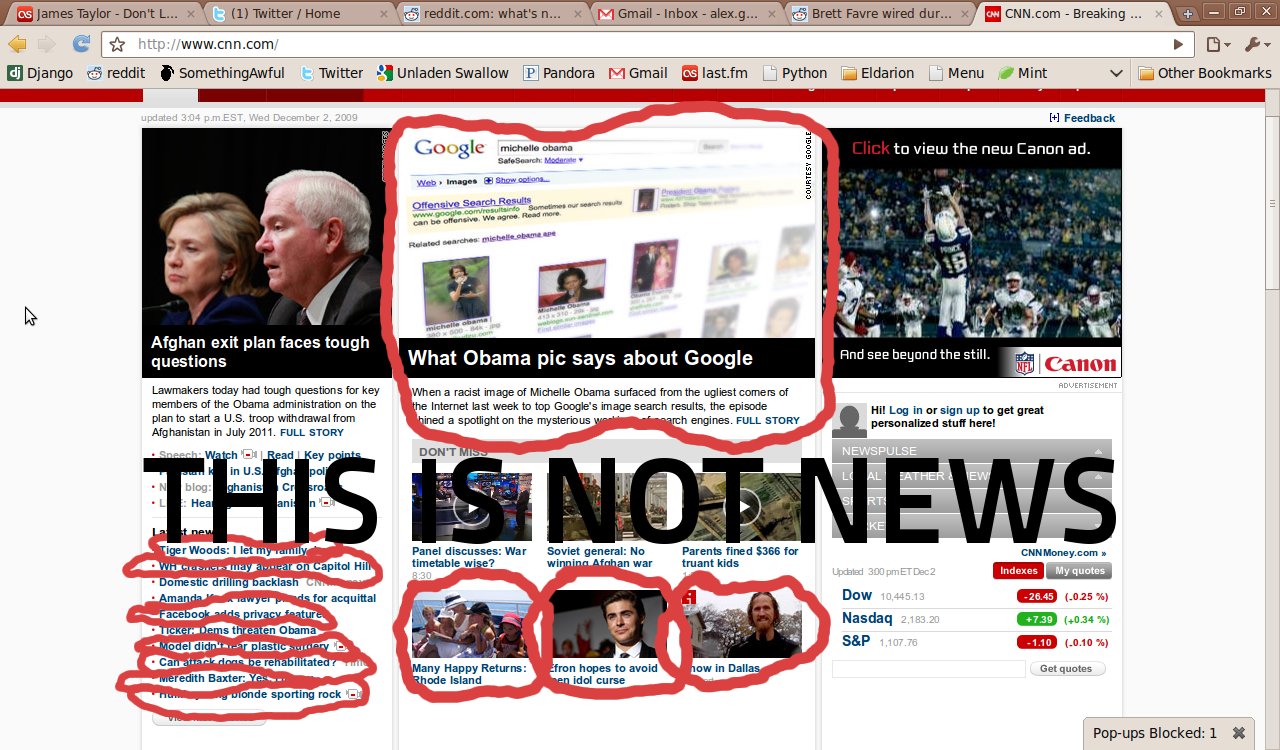Open WH crashers may appear on Capitol Hill

pos(265,566)
